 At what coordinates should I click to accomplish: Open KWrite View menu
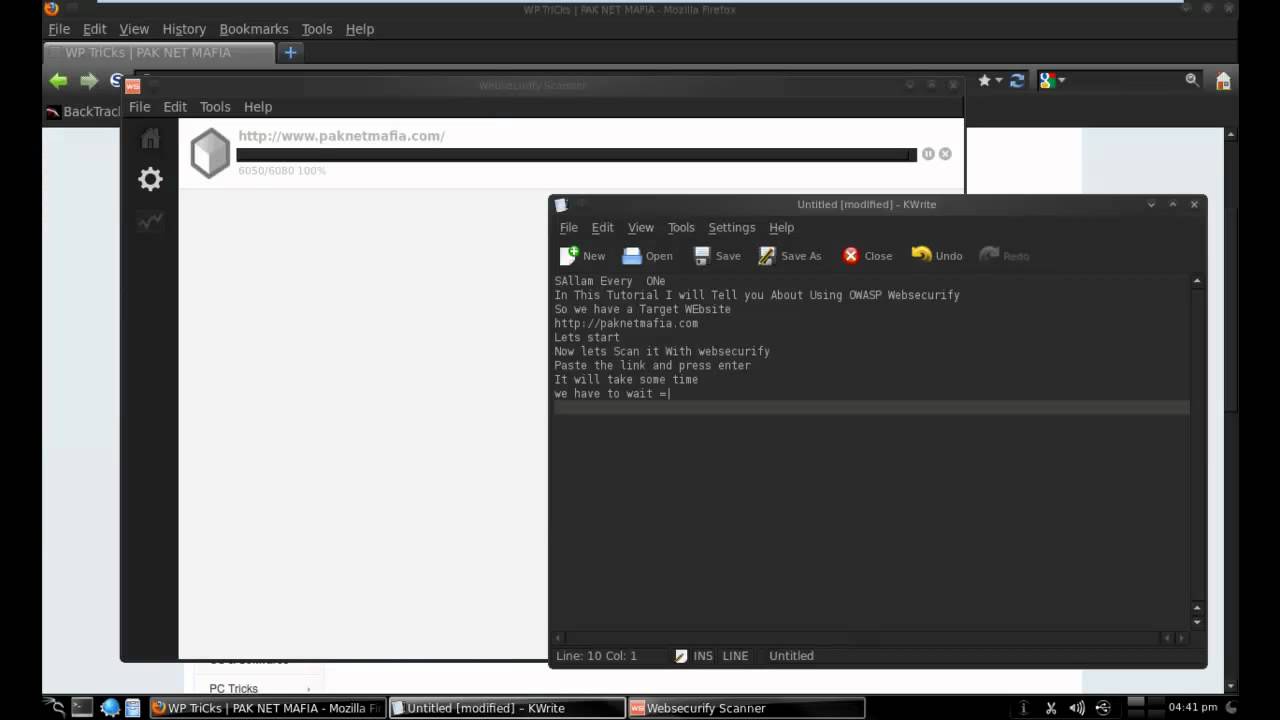640,227
